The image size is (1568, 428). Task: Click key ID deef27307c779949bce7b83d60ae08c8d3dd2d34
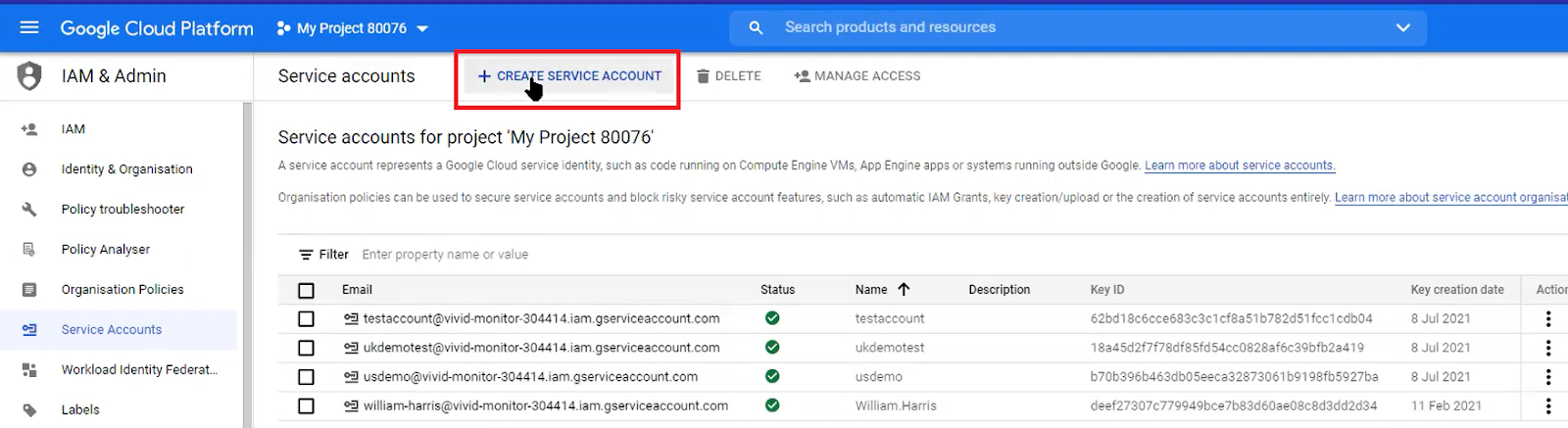[x=1233, y=405]
